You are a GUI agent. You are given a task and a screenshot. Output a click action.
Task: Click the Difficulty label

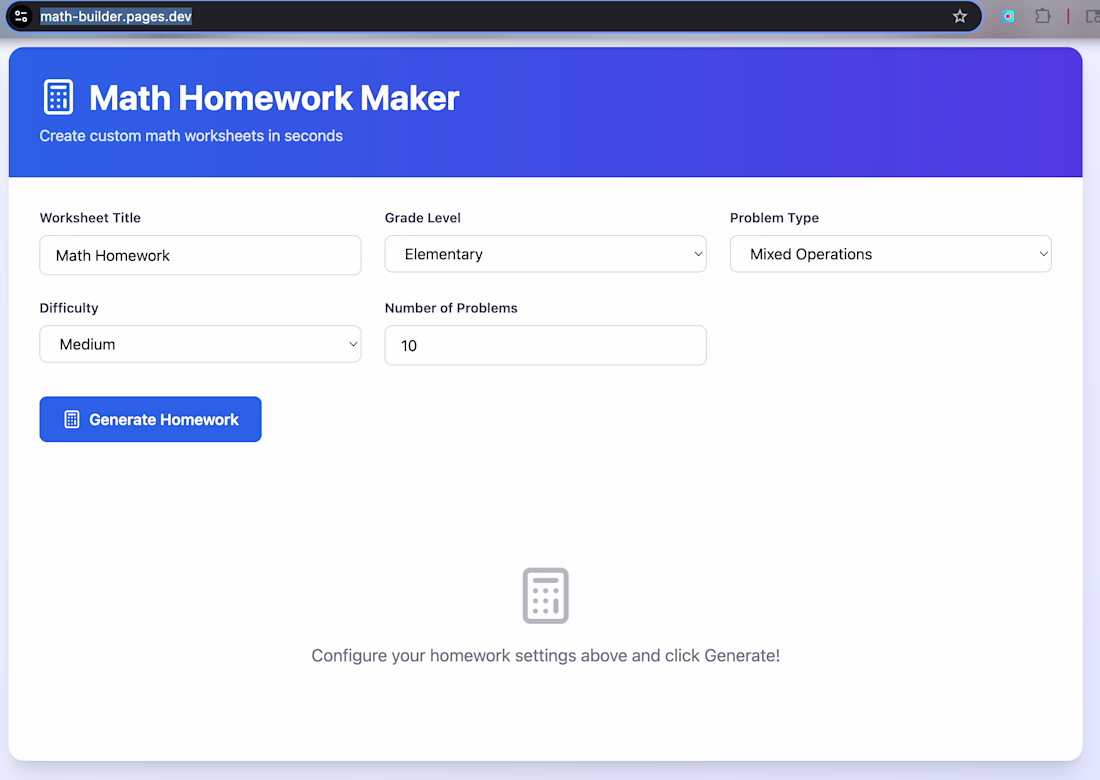point(69,308)
